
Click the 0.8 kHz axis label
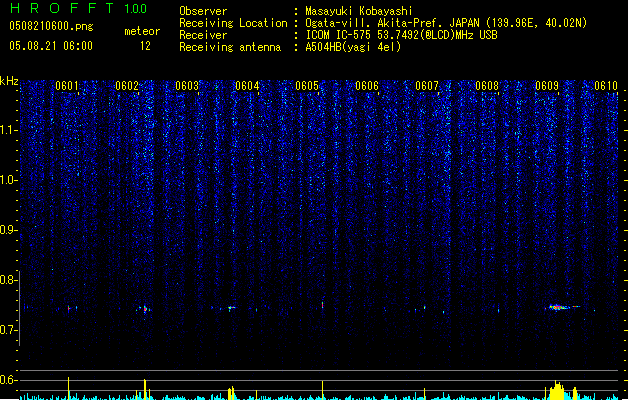point(8,280)
